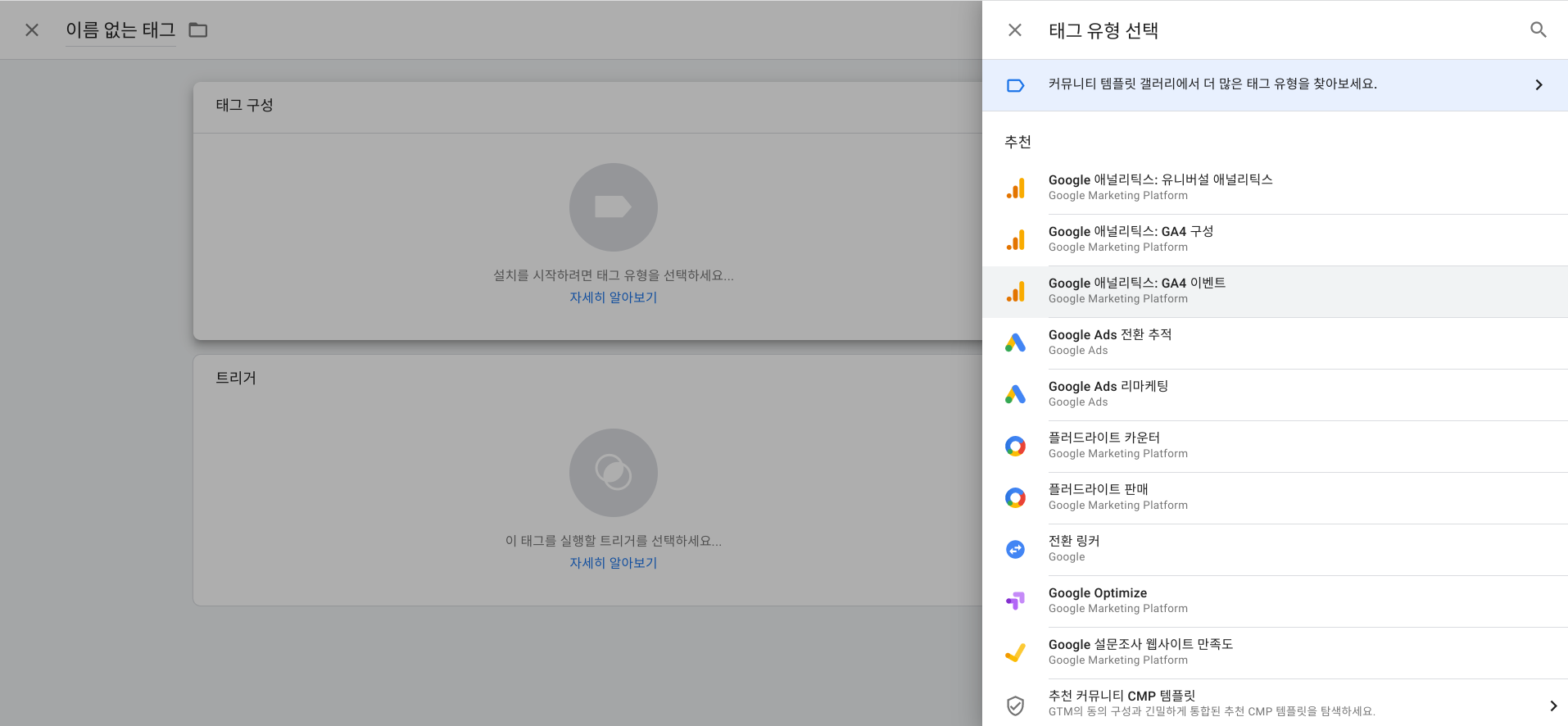Click Google 설문조사 checkmark icon
This screenshot has width=1568, height=726.
click(1015, 653)
